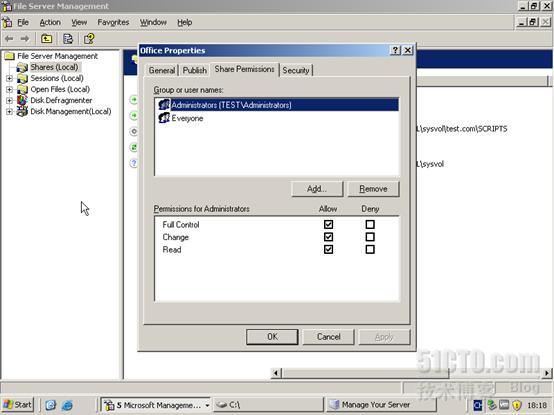Click the Remove button

pos(373,189)
